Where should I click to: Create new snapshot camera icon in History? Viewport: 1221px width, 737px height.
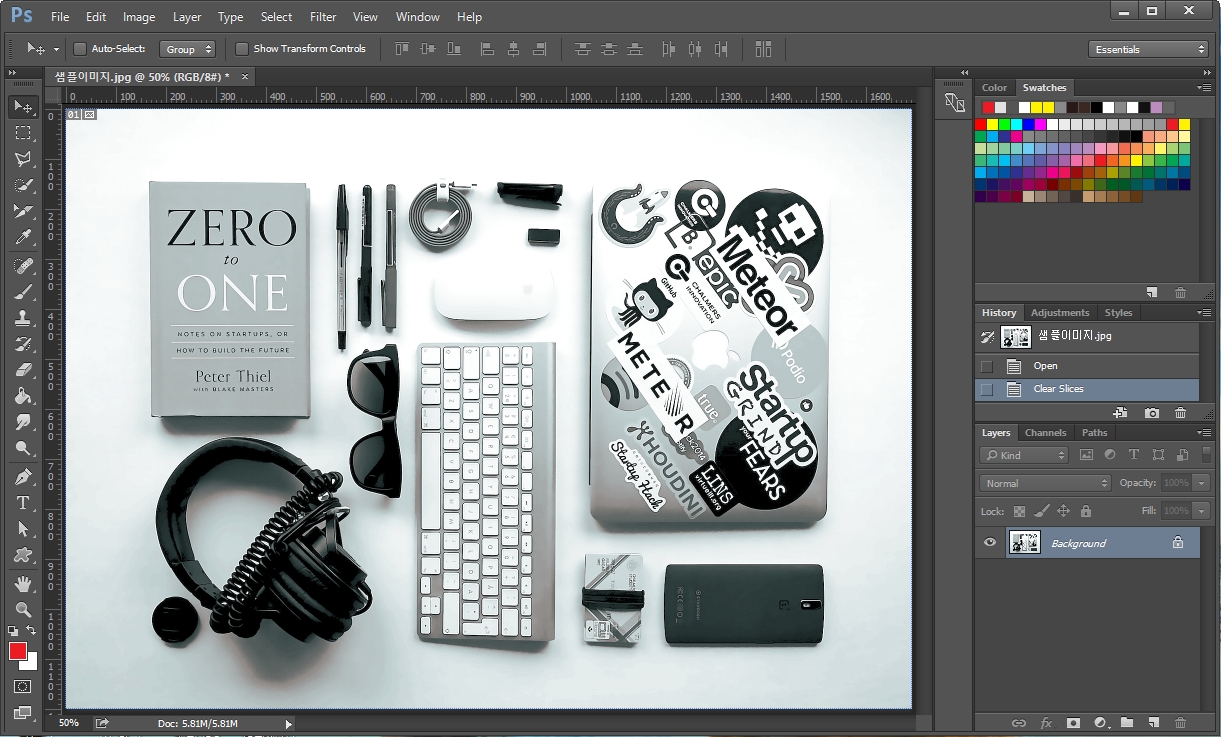[1152, 413]
